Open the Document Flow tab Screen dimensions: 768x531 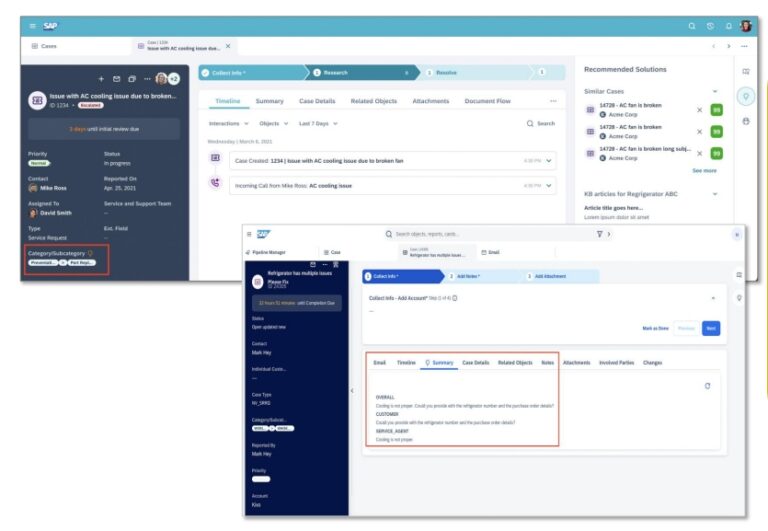coord(487,101)
